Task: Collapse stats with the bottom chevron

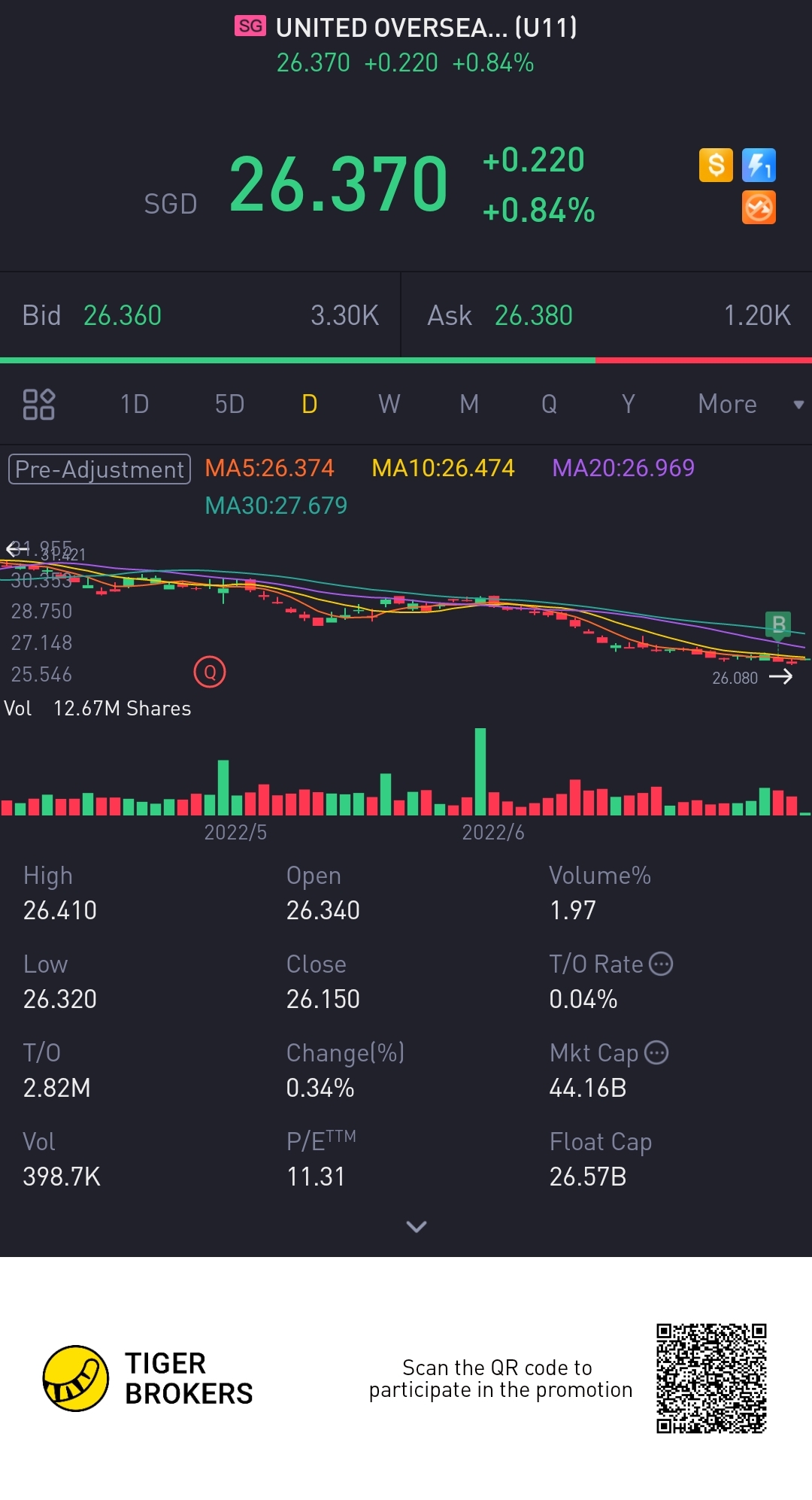Action: [x=416, y=1226]
